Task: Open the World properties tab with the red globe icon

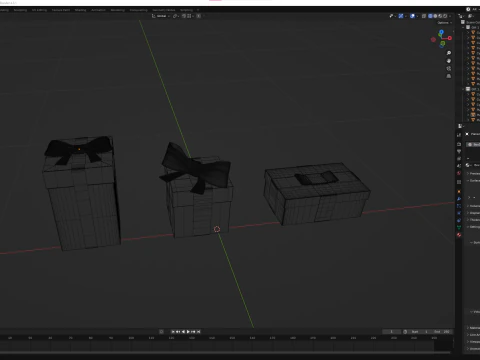Action: 459,173
